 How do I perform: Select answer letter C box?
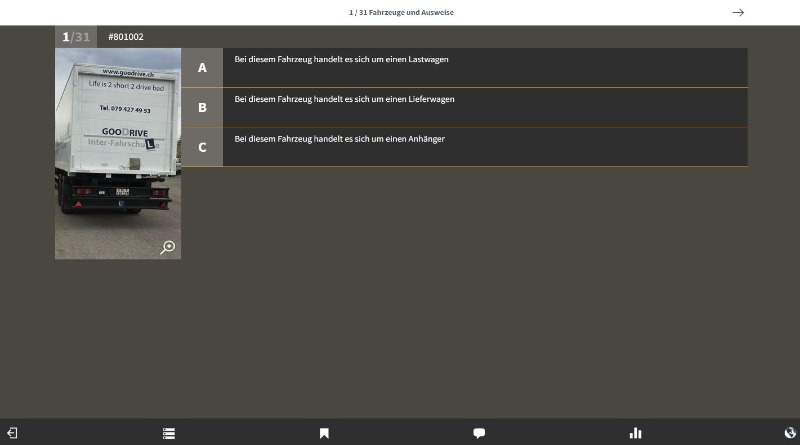202,147
